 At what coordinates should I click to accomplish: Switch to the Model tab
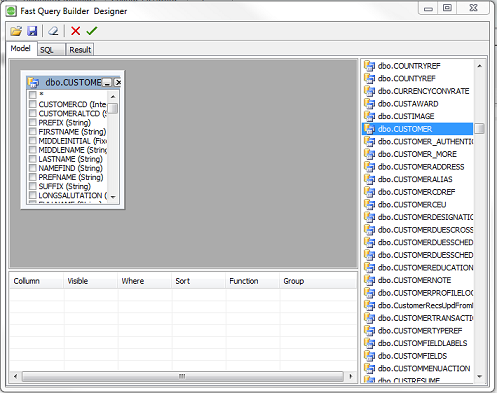[21, 49]
